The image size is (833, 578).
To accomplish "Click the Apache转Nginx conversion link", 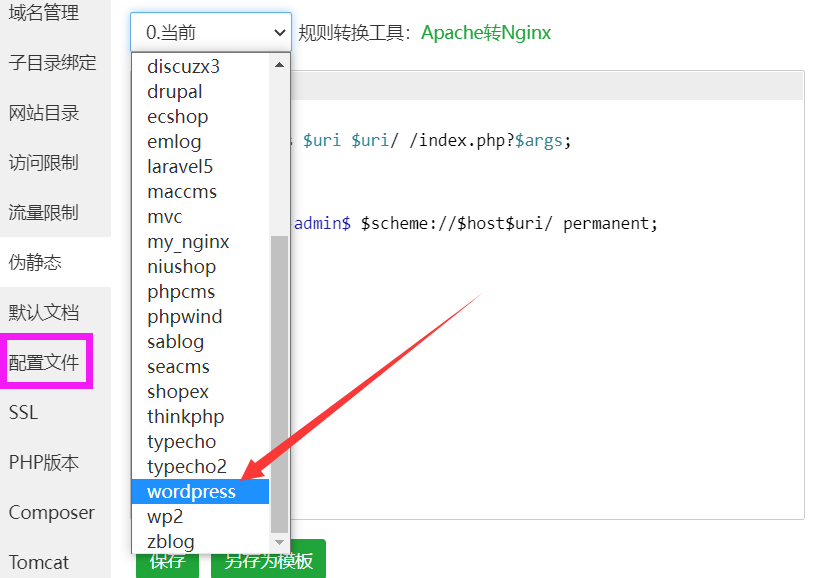I will (486, 33).
